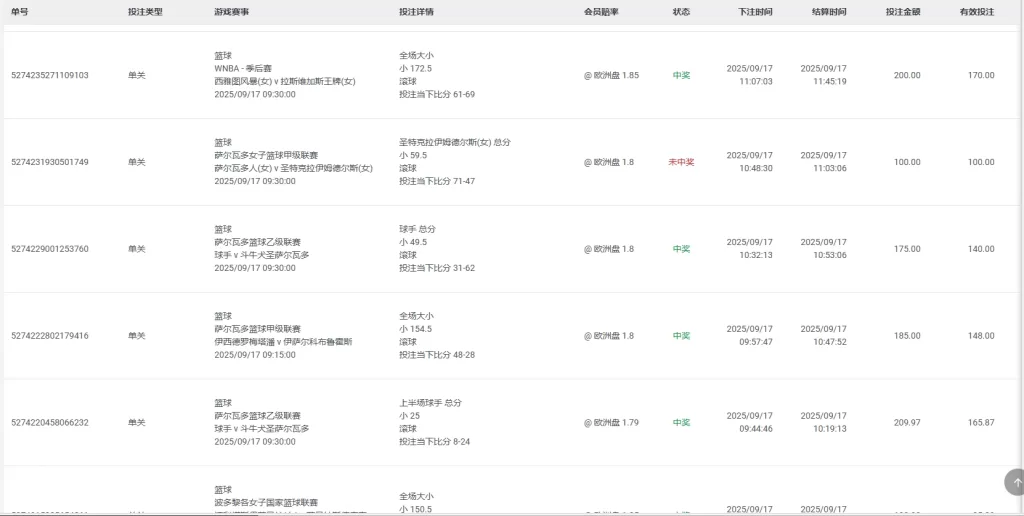This screenshot has height=516, width=1024.
Task: Click the scroll-to-top arrow button
Action: pyautogui.click(x=1017, y=483)
